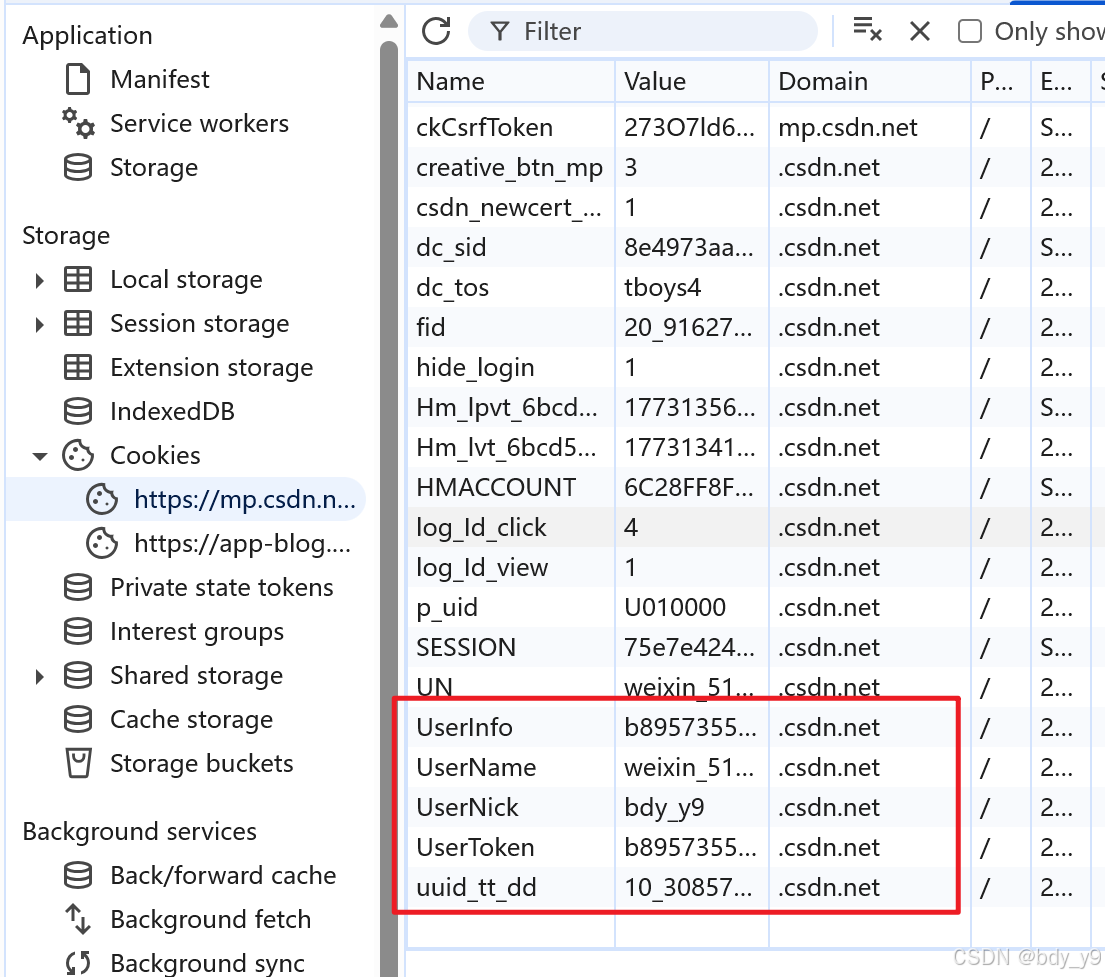Click the Background sync icon

(x=78, y=963)
